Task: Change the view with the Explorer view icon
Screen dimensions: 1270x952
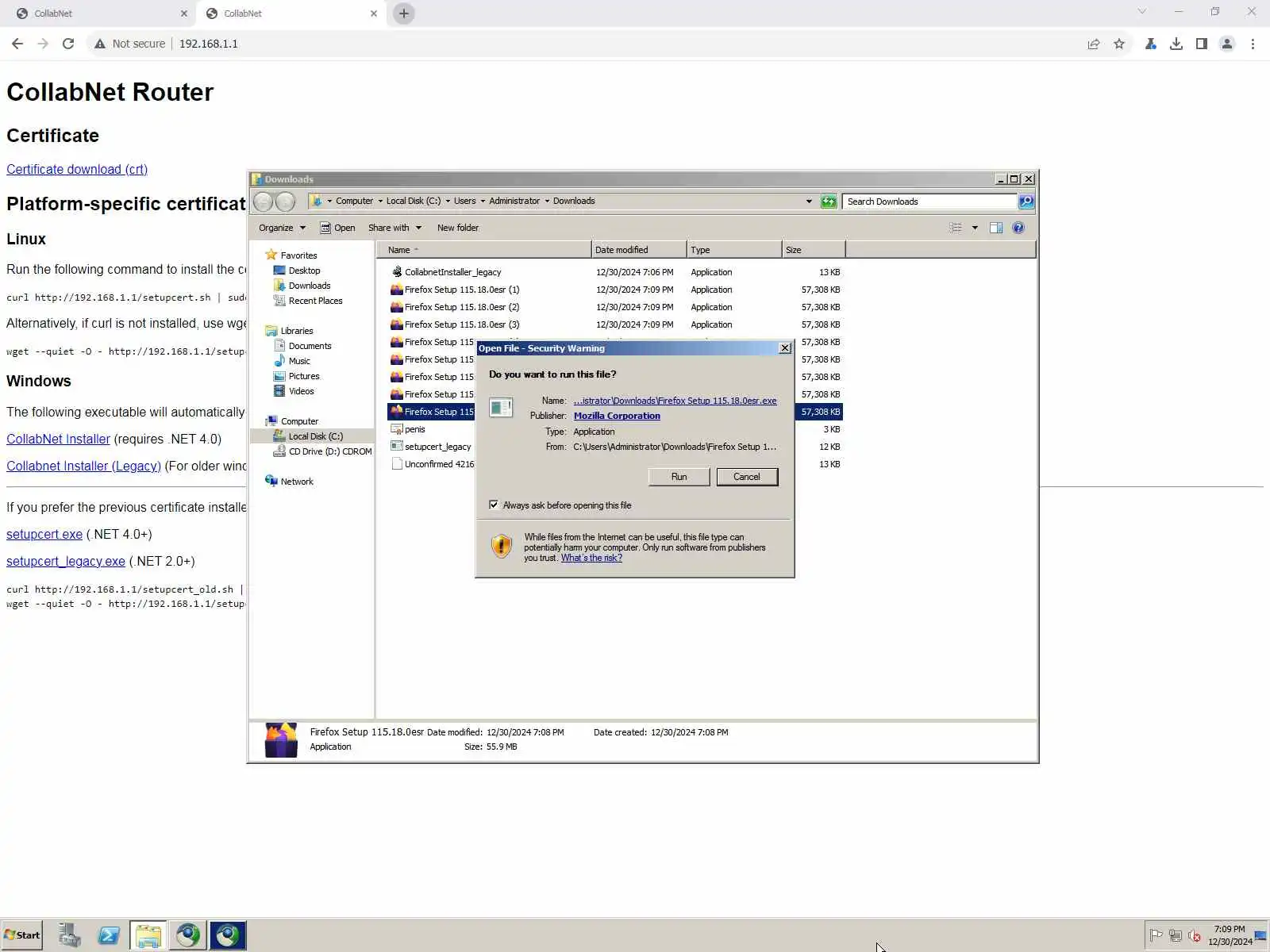Action: tap(956, 228)
